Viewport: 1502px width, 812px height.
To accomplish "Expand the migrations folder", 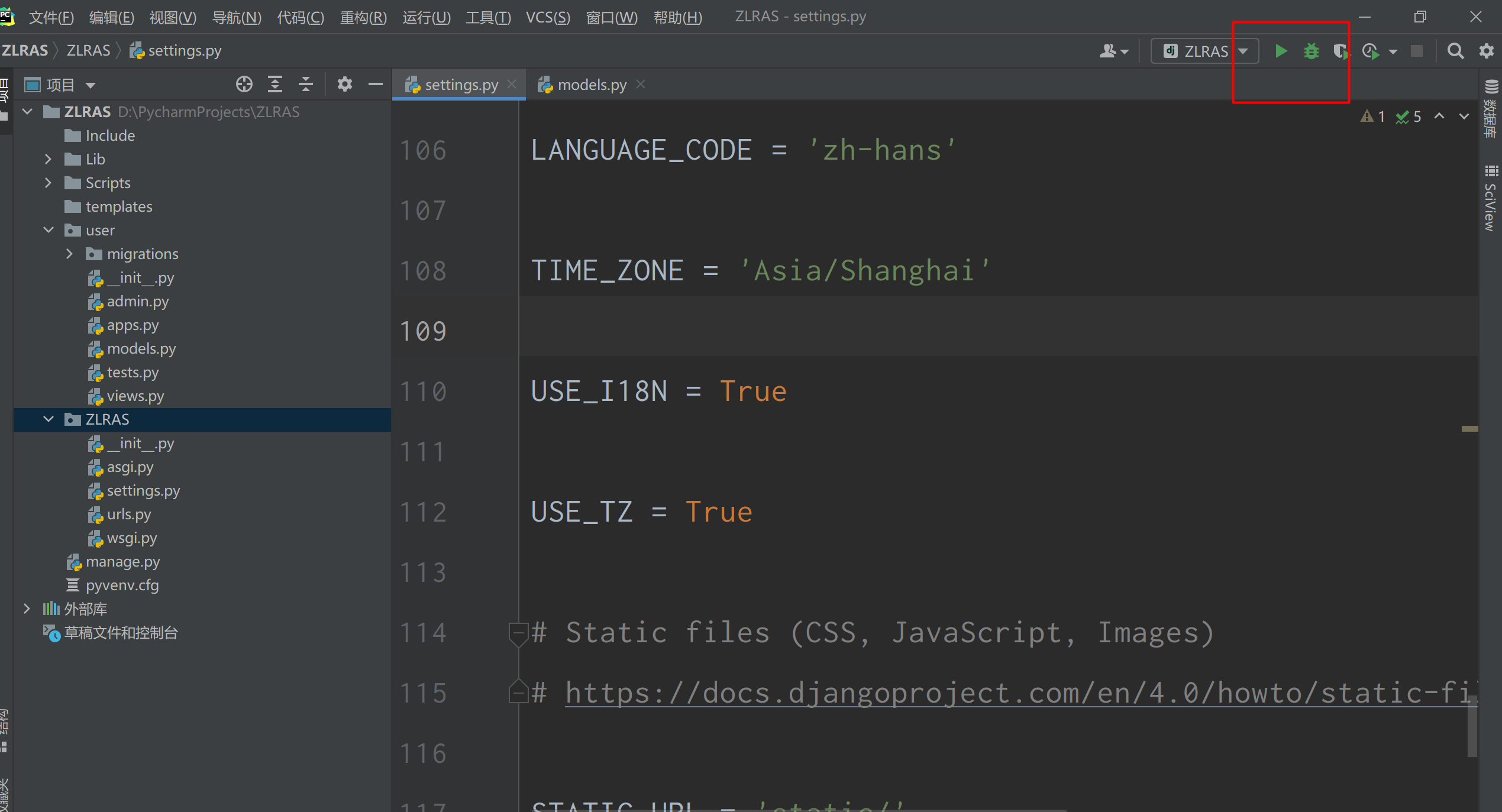I will [x=70, y=254].
